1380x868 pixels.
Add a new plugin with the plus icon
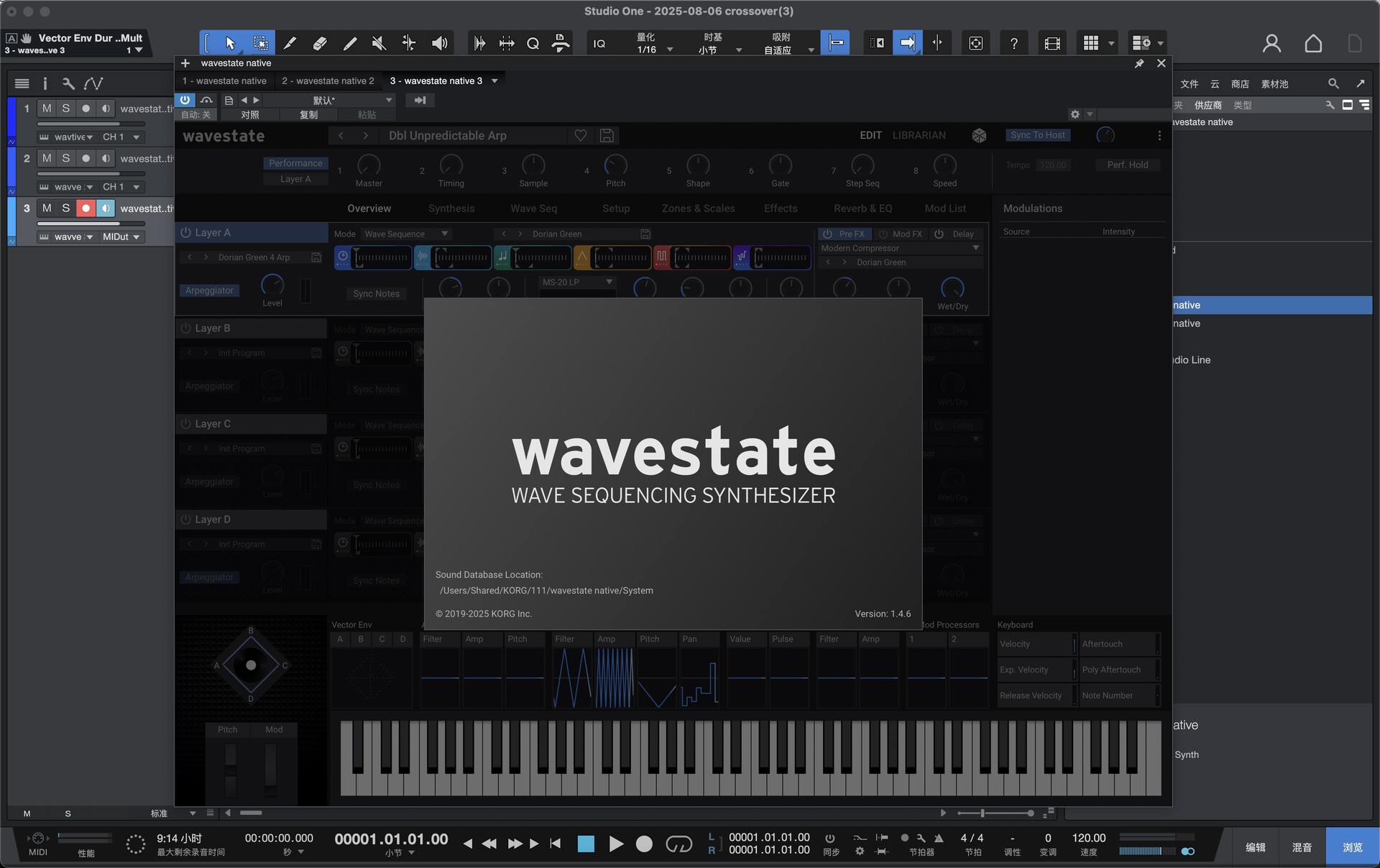[185, 63]
